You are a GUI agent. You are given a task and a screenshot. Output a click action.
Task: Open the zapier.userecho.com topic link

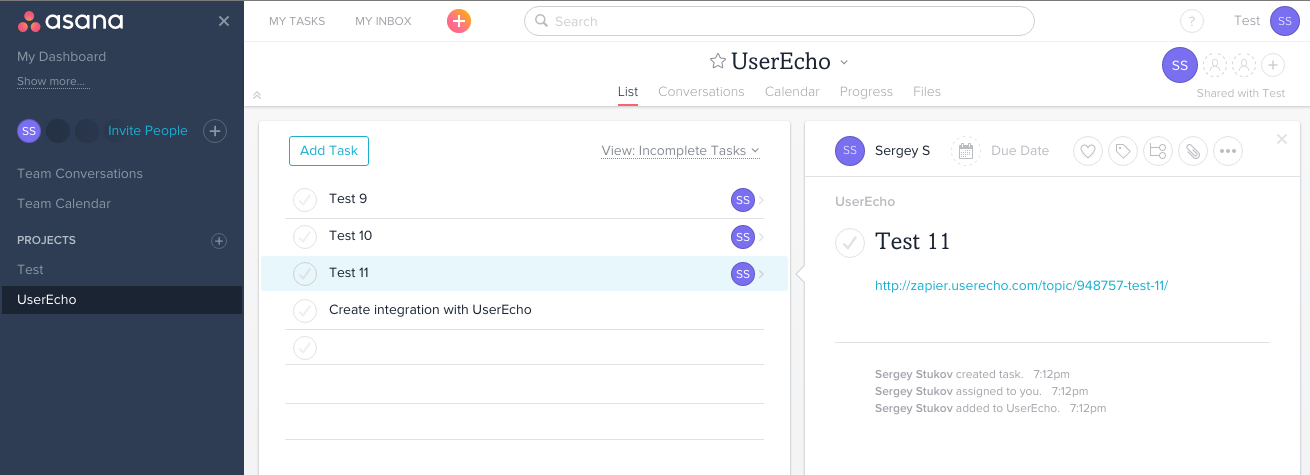point(1021,285)
